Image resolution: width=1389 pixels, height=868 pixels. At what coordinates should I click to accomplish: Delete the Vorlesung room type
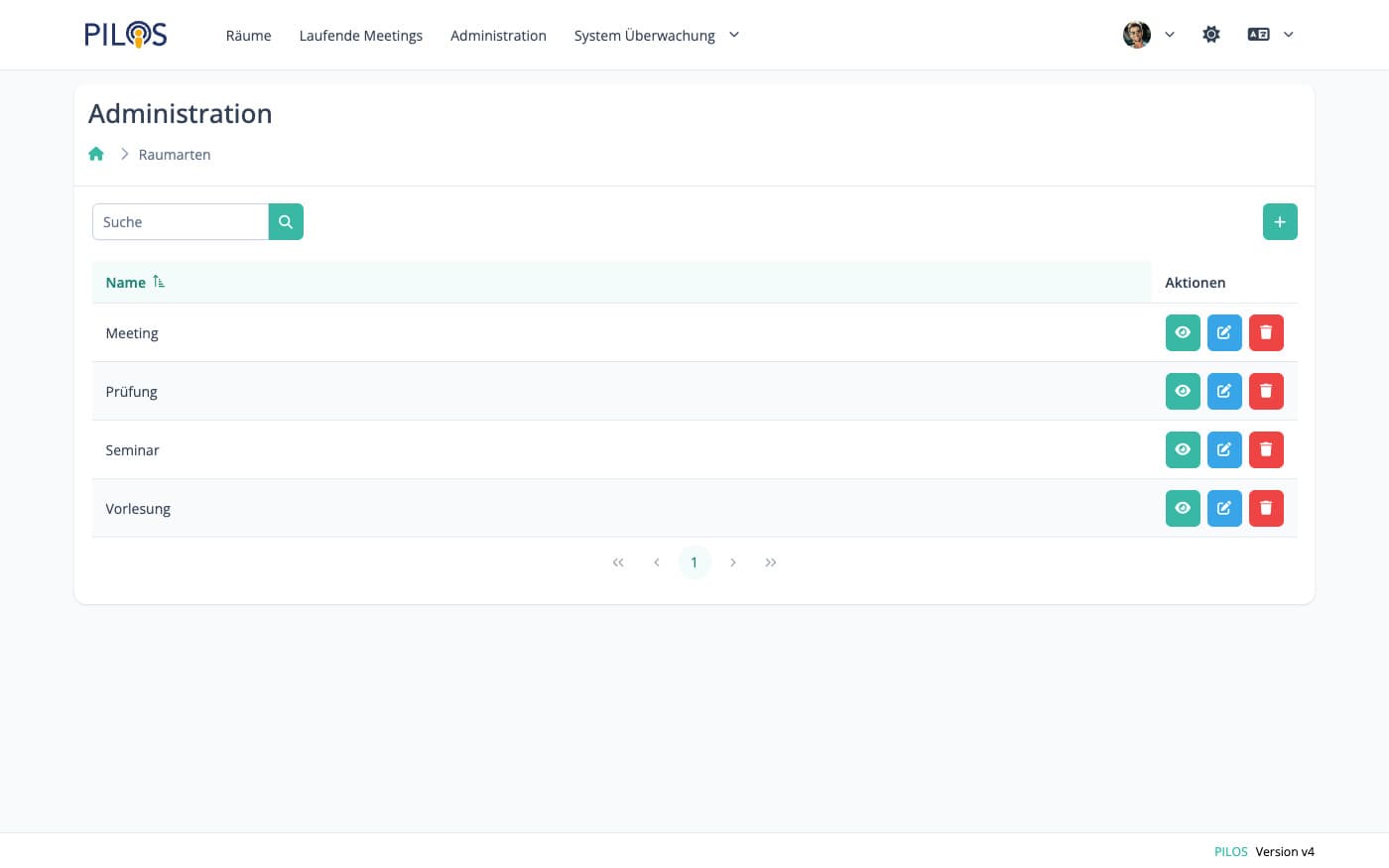coord(1265,509)
